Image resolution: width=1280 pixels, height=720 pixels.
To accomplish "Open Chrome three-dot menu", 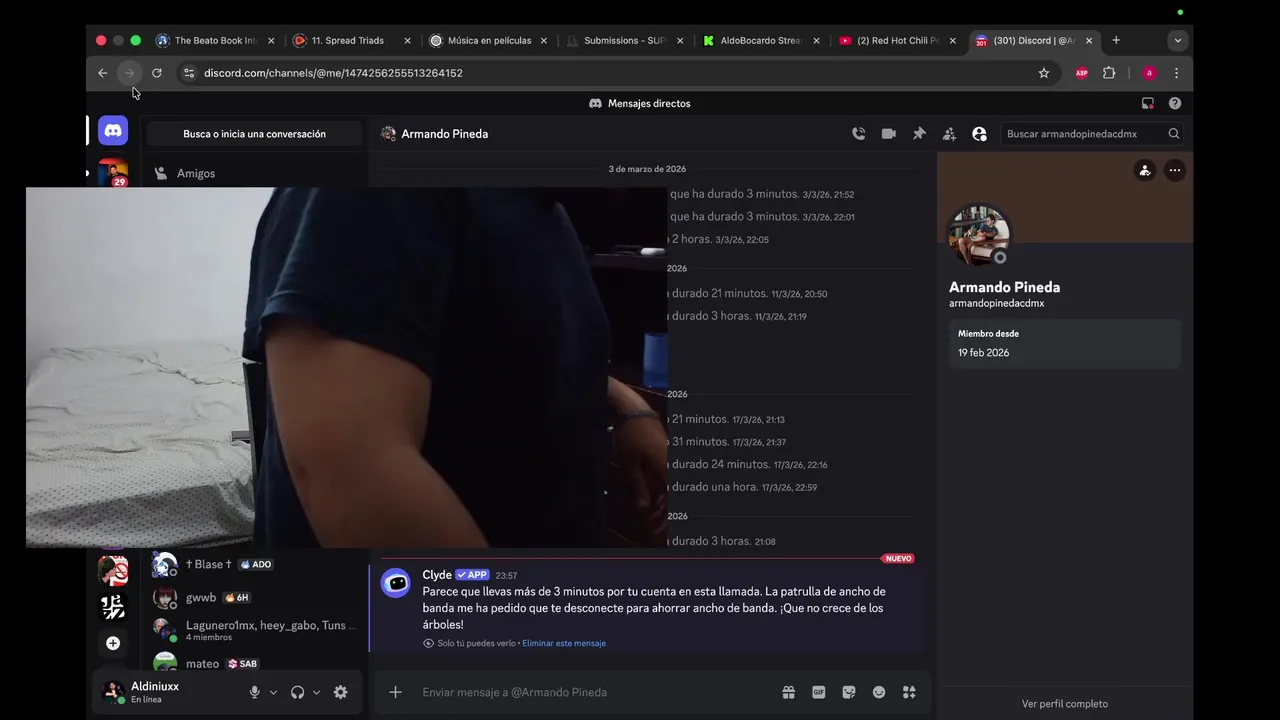I will point(1176,73).
